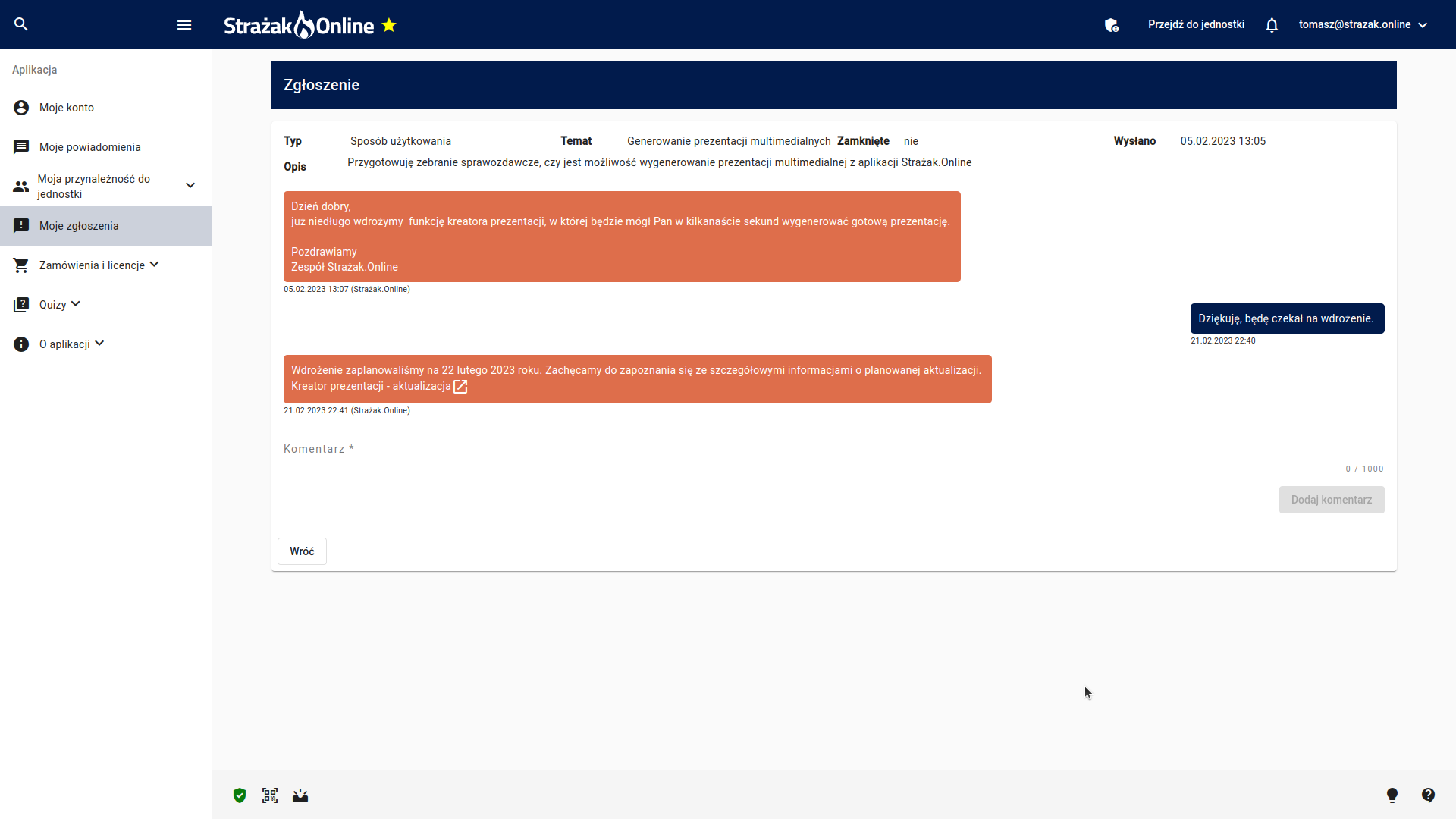The width and height of the screenshot is (1456, 819).
Task: Expand Moja przynależność do jednostki chevron
Action: coord(190,185)
